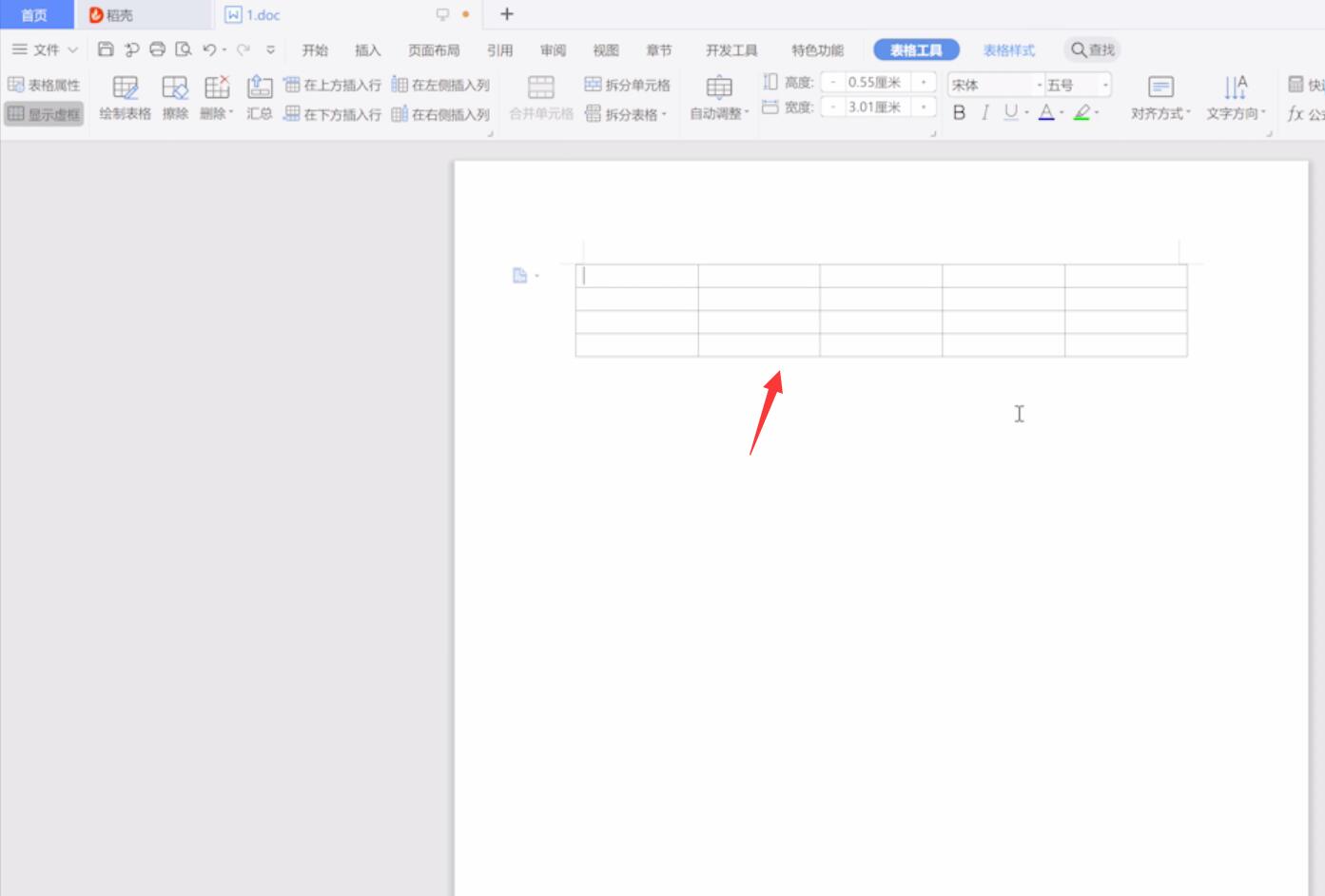The image size is (1325, 896).
Task: Switch to 首页 home window tab
Action: pyautogui.click(x=36, y=14)
